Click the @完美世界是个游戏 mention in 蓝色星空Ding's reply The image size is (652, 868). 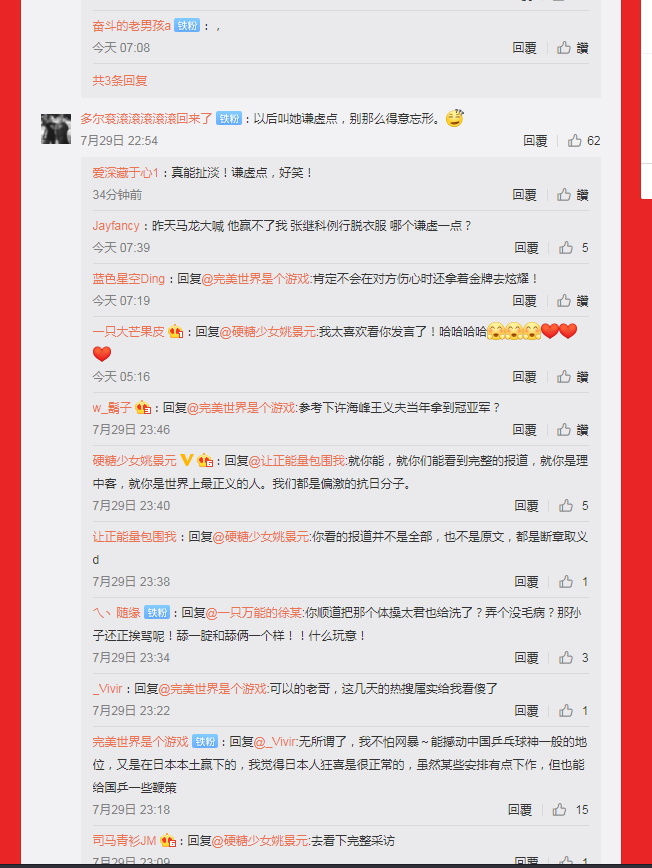point(257,278)
